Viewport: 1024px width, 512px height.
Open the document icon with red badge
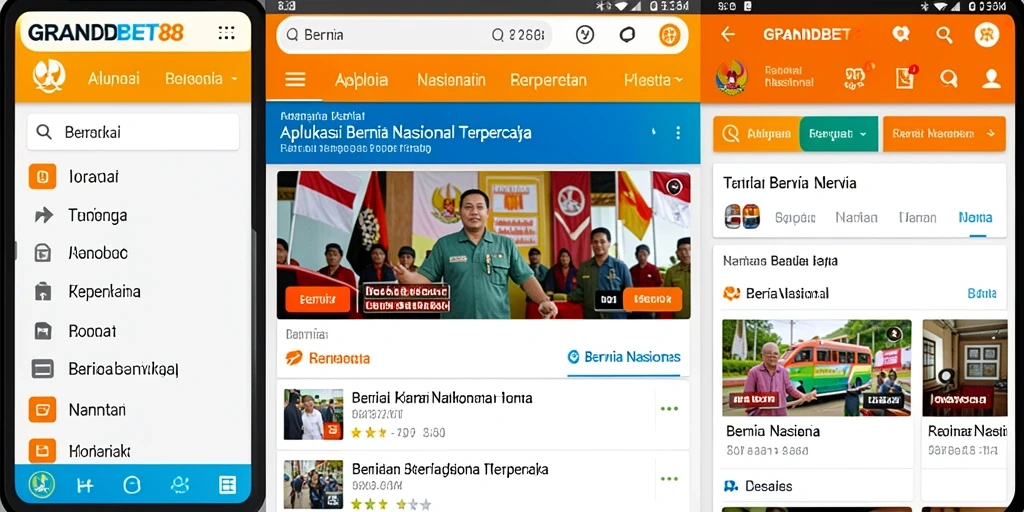point(906,78)
